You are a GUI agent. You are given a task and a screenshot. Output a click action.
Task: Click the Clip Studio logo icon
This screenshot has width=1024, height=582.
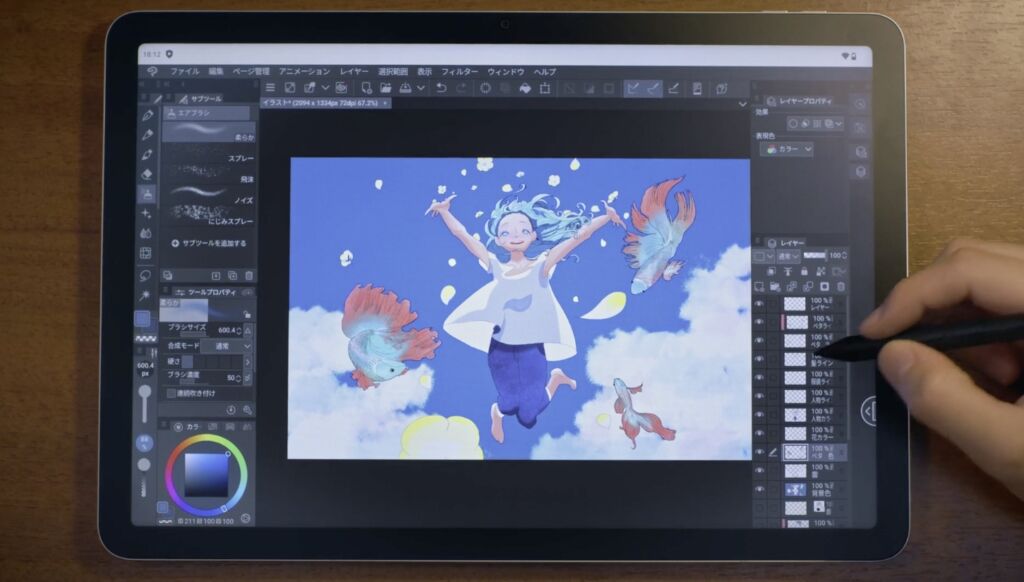click(152, 71)
